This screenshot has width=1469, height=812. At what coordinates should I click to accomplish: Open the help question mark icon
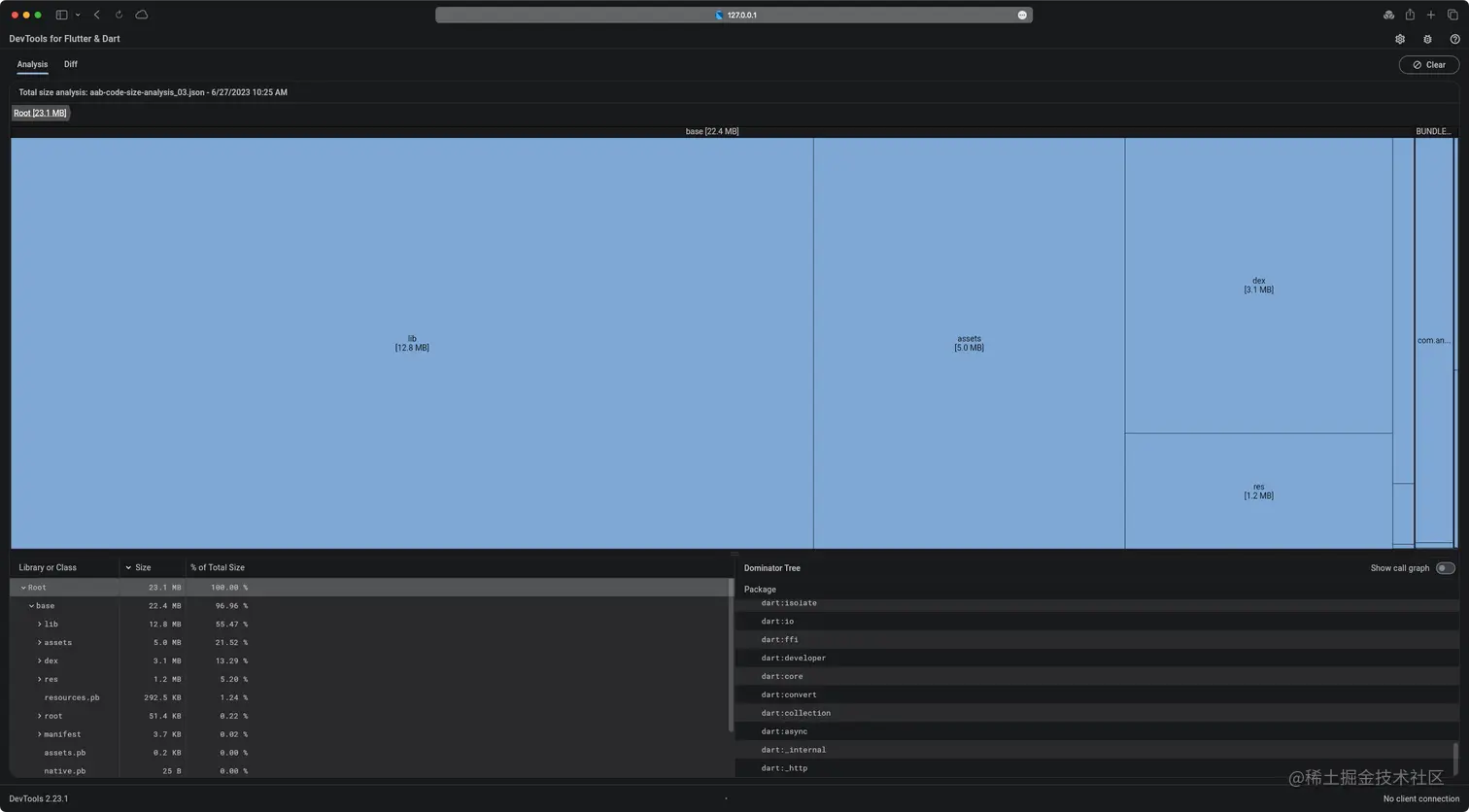pos(1454,39)
